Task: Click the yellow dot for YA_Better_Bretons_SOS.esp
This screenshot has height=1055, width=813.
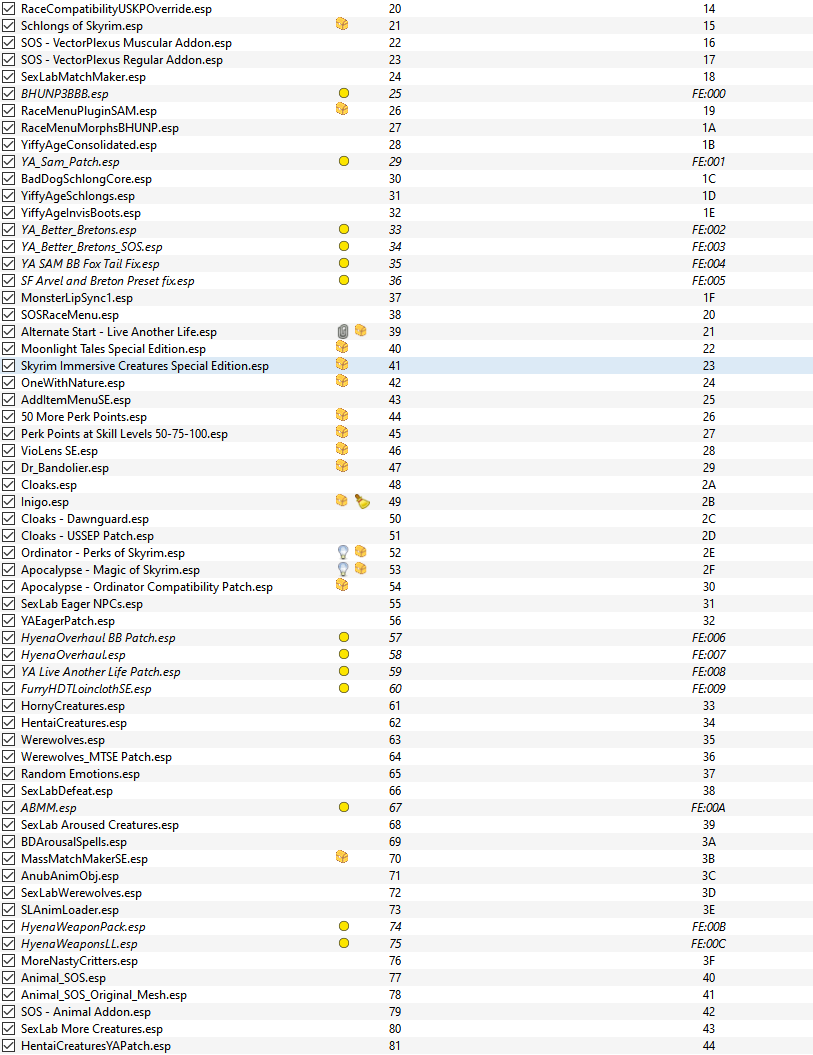Action: 344,246
